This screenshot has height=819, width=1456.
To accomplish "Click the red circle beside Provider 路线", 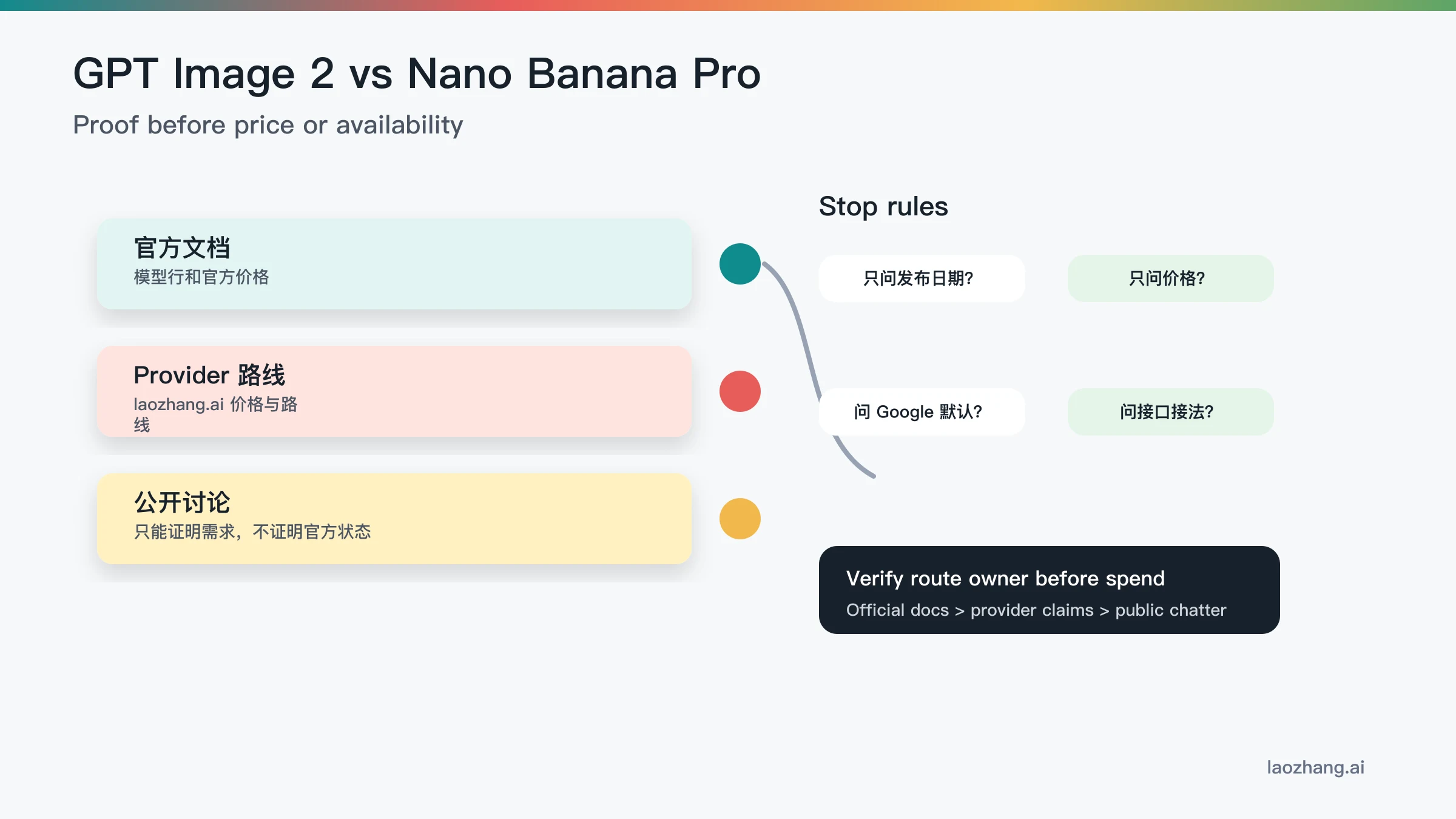I will [740, 391].
